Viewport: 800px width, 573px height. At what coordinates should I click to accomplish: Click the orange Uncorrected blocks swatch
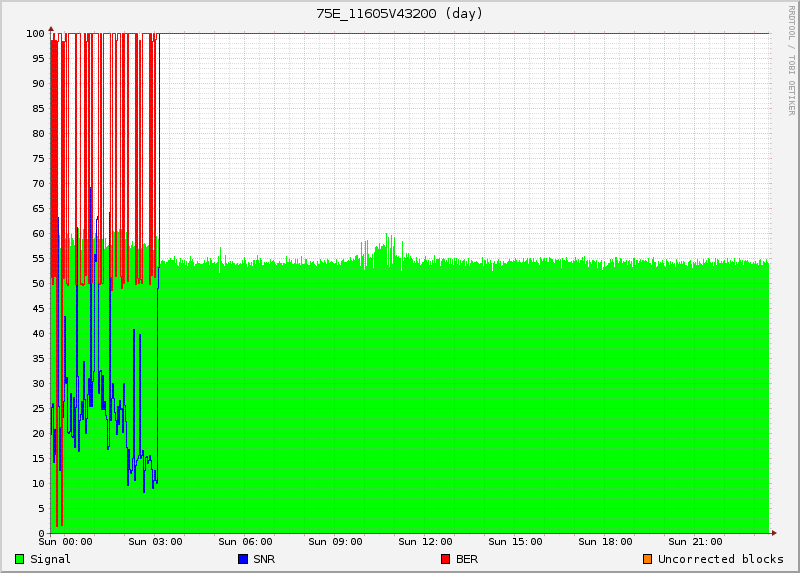(647, 559)
